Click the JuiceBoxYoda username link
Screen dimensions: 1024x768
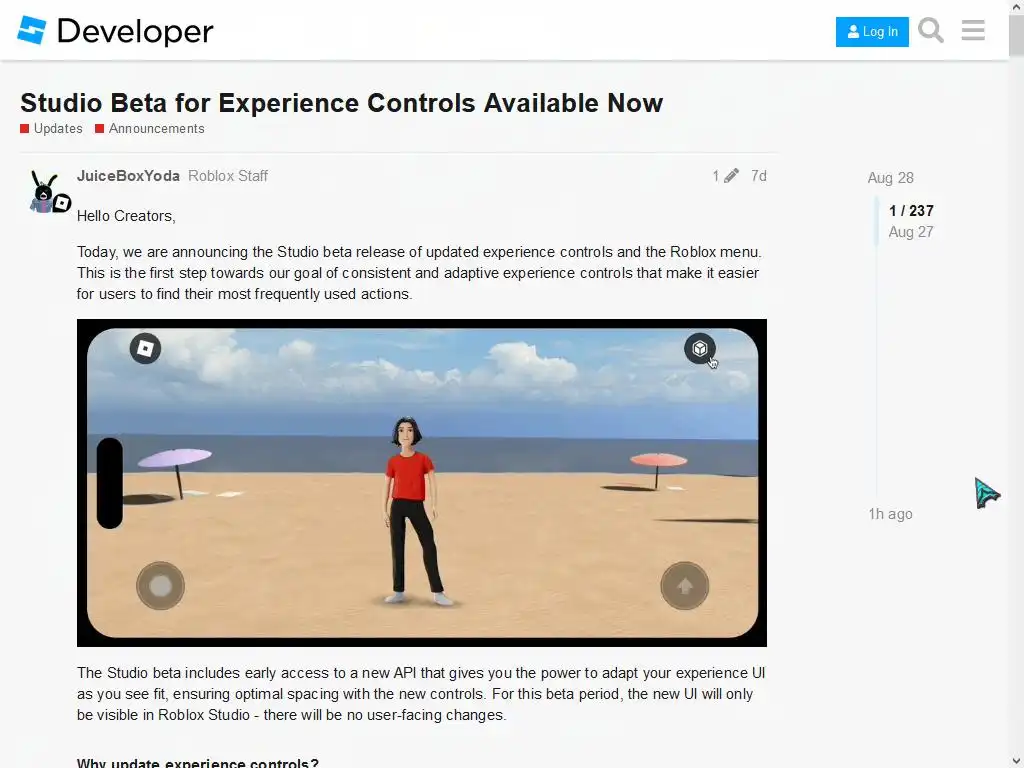pos(128,176)
